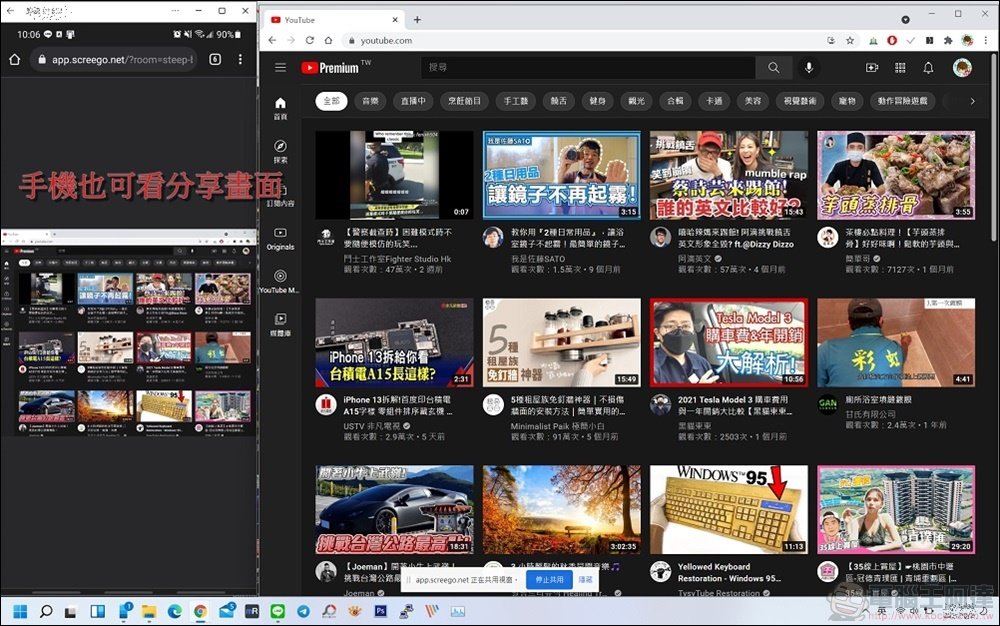The width and height of the screenshot is (1000, 626).
Task: Select the 音樂 category chip
Action: point(370,101)
